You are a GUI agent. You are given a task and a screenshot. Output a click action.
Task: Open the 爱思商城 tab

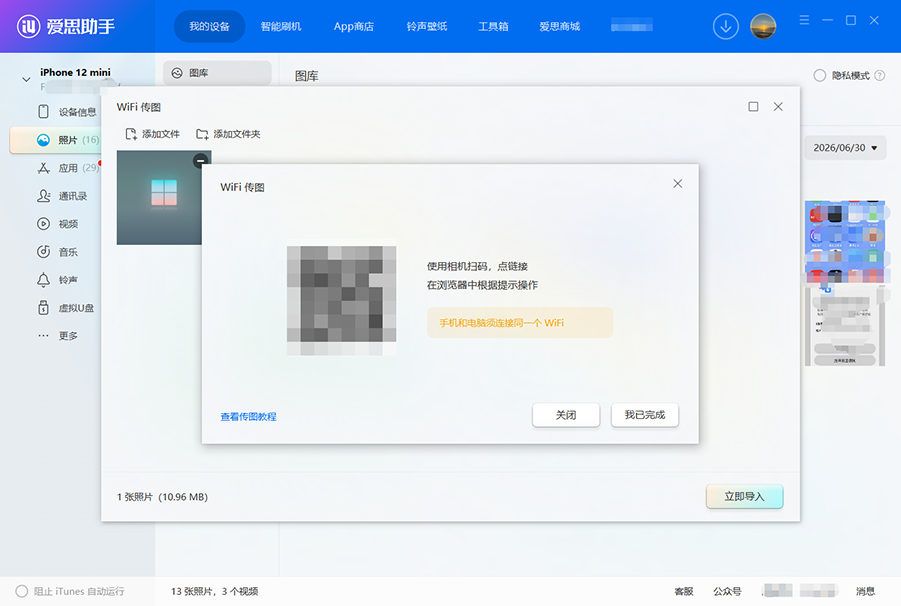[x=559, y=26]
